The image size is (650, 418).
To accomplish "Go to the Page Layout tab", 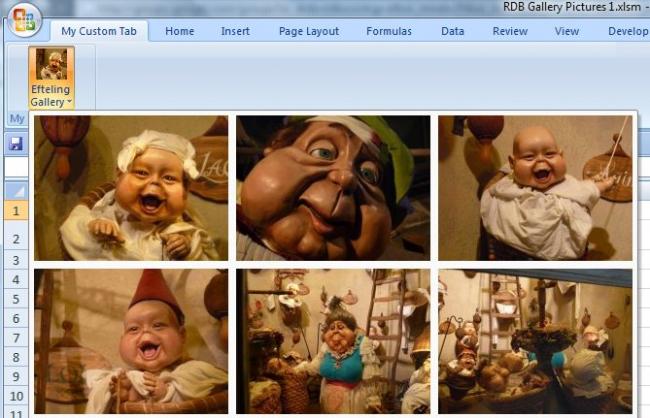I will pyautogui.click(x=308, y=31).
